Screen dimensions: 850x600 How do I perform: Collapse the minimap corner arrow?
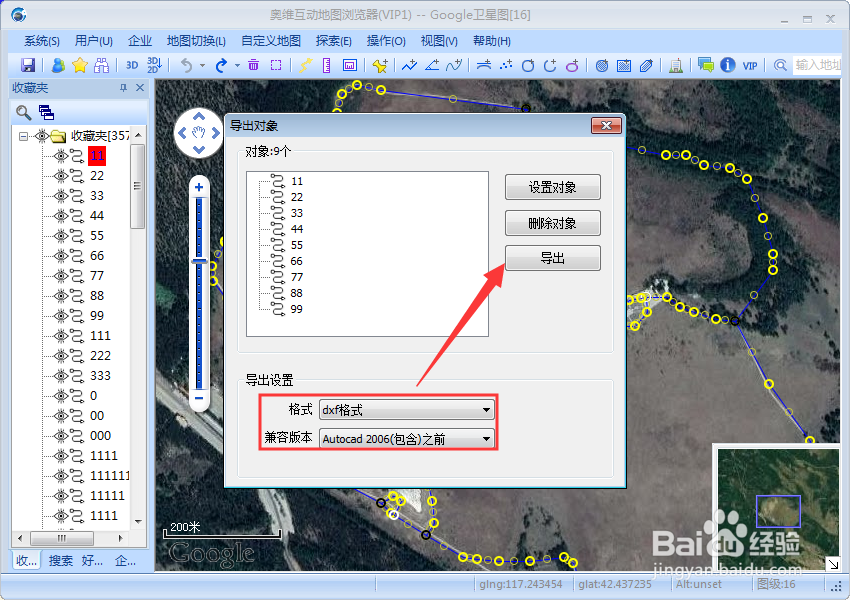(833, 564)
